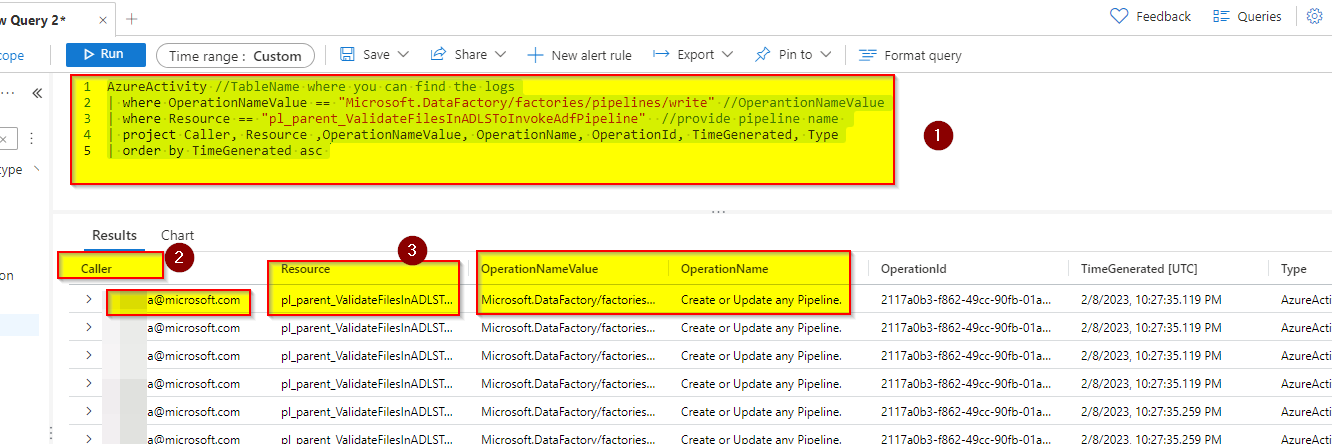The width and height of the screenshot is (1332, 444).
Task: Sort by the OperationName column header
Action: 724,269
